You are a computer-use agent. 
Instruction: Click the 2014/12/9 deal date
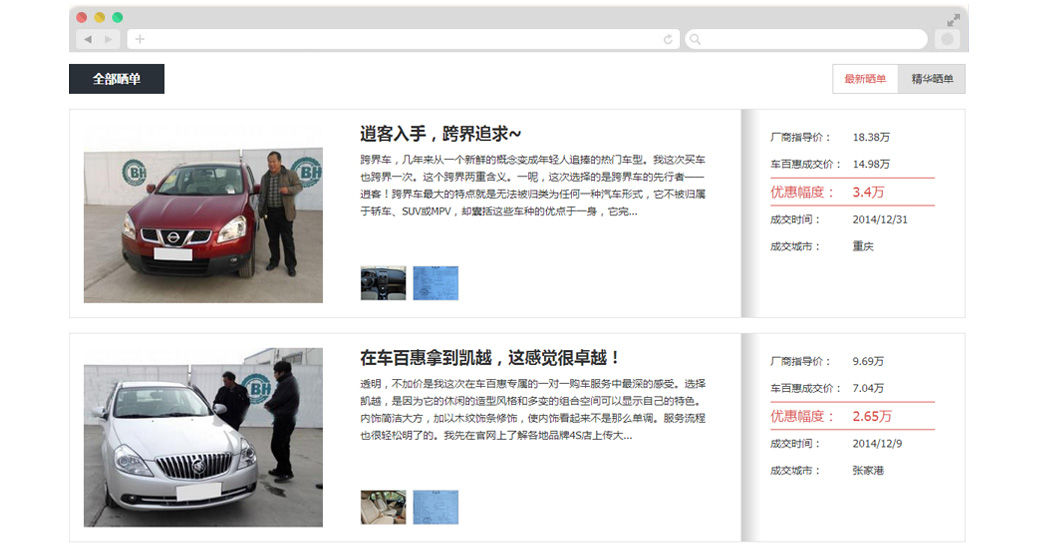pyautogui.click(x=877, y=443)
